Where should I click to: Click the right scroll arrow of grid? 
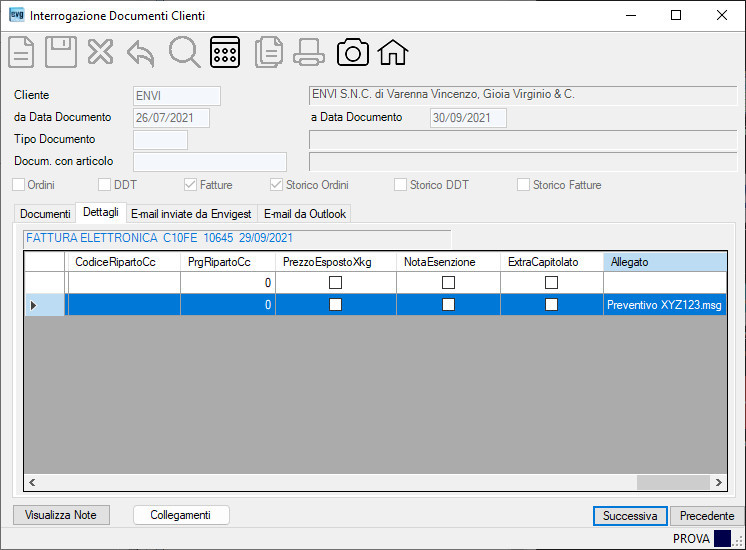(718, 482)
